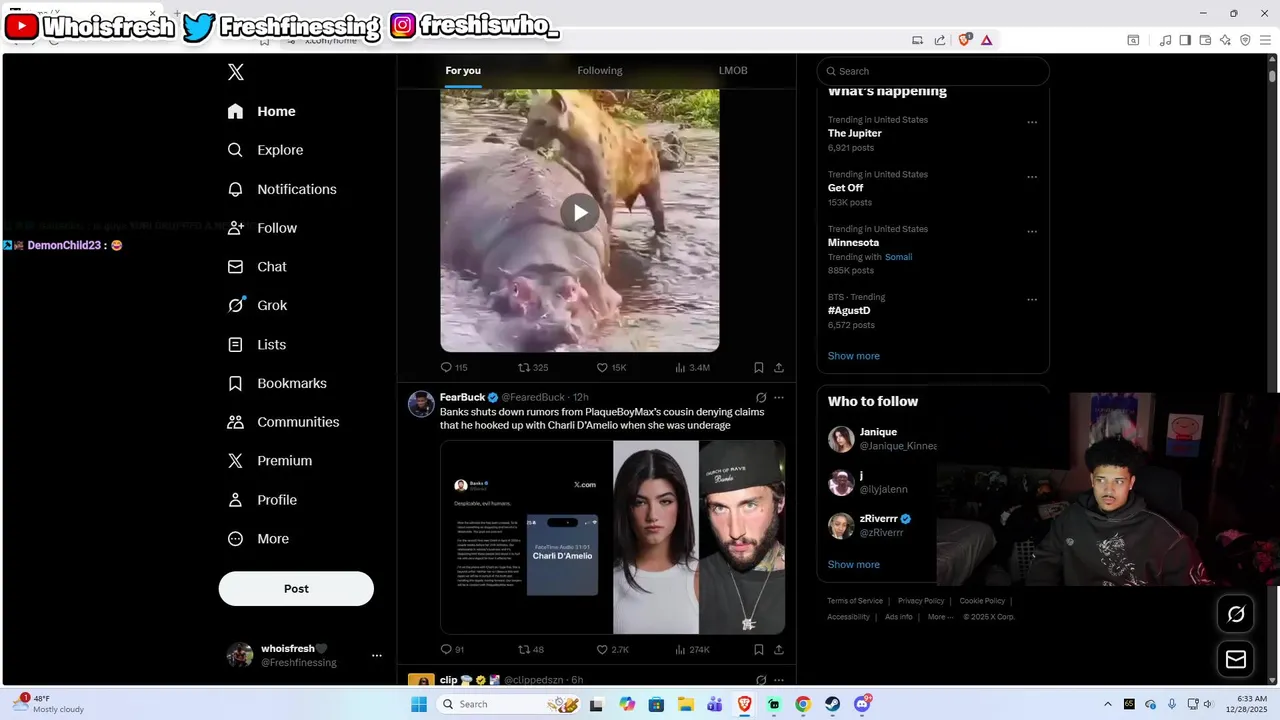Open Premium in the sidebar

270,461
